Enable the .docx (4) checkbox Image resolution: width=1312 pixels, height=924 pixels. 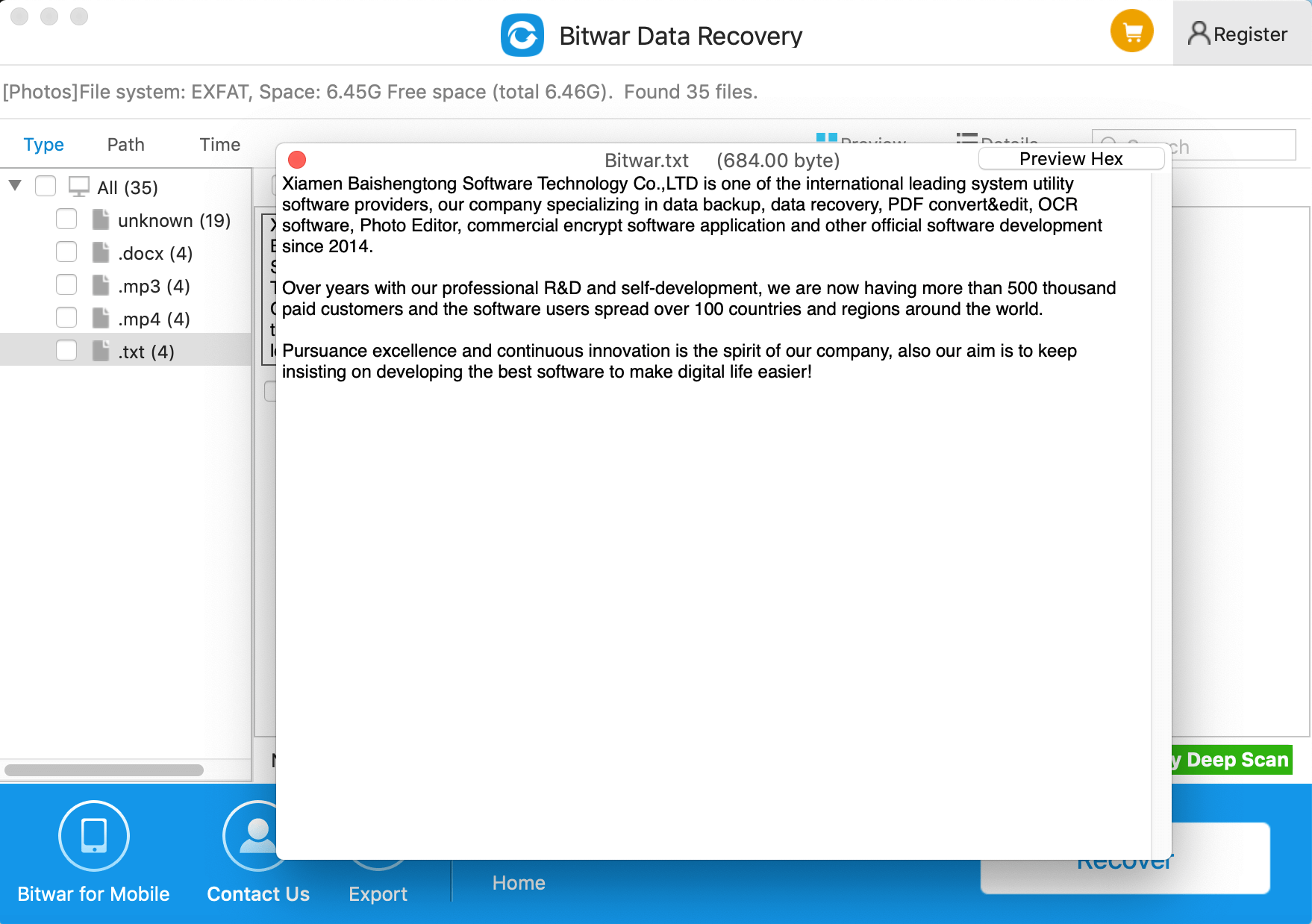66,252
